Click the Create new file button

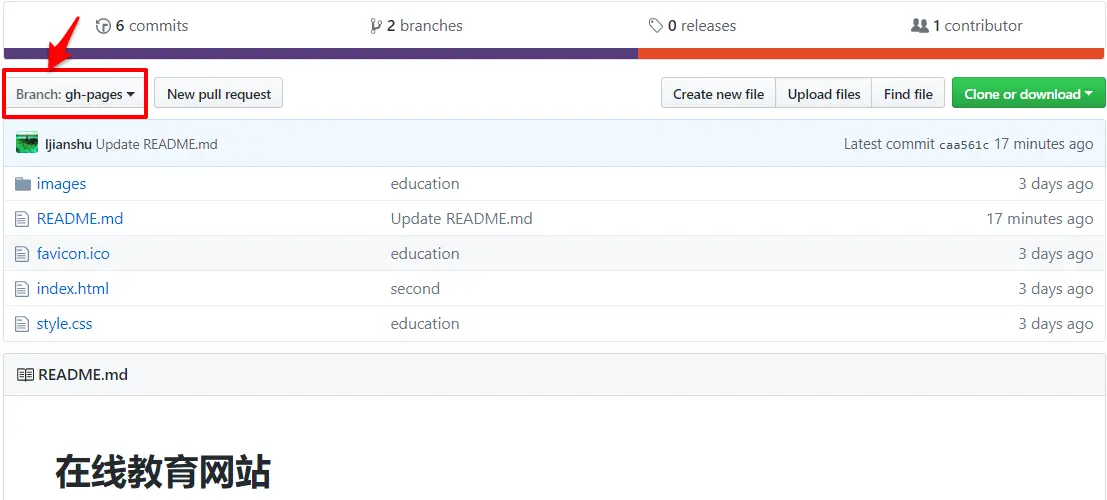pos(718,93)
